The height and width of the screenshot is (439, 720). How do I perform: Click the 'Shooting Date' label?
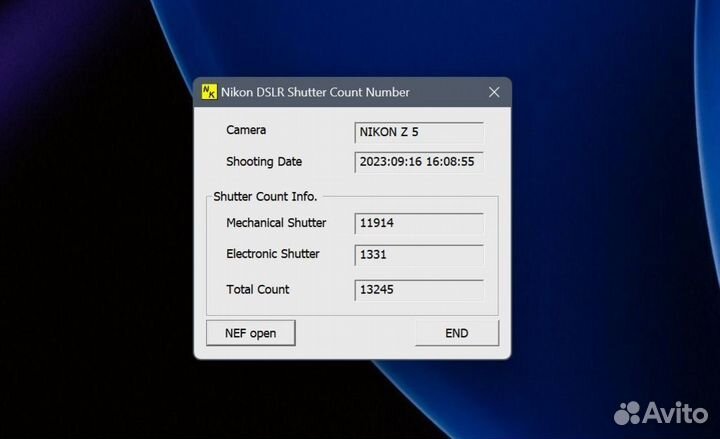click(264, 162)
